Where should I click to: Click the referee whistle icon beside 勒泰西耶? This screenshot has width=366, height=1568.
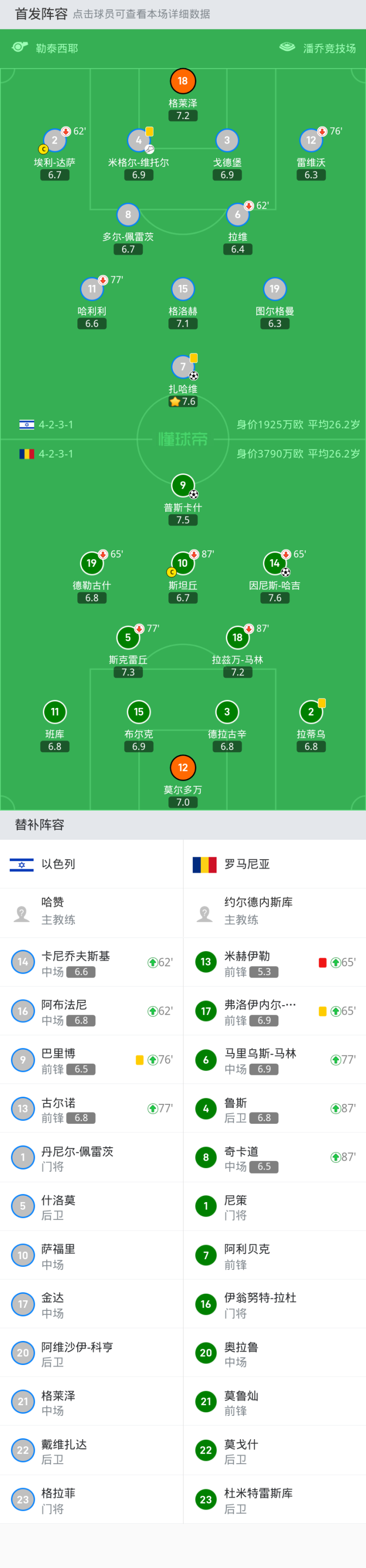click(x=20, y=47)
